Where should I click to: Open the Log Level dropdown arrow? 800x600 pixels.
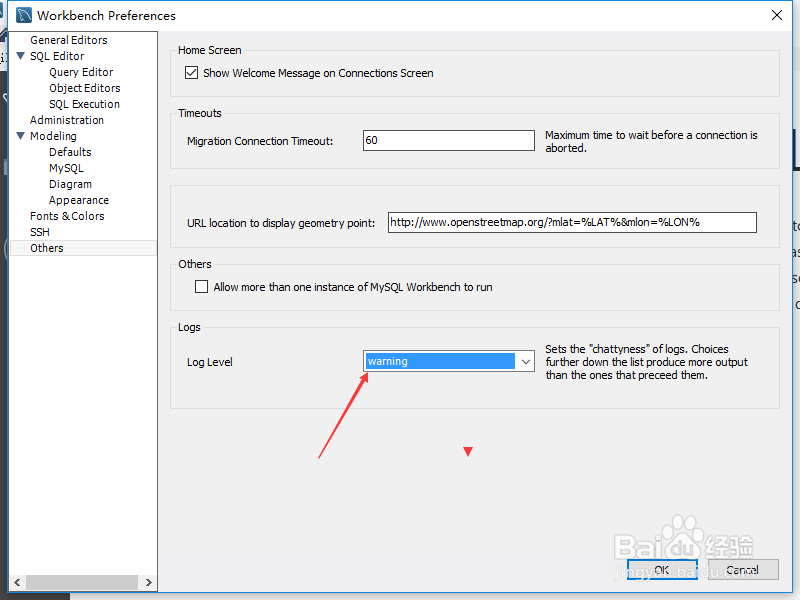(526, 362)
